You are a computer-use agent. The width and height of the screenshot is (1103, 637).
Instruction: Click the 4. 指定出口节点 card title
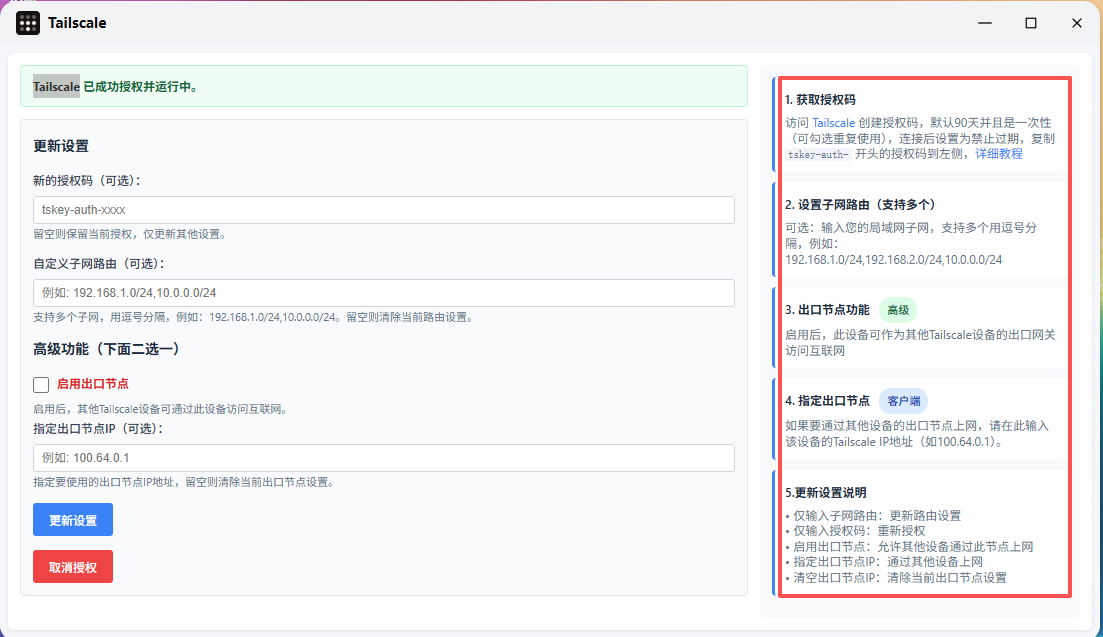tap(827, 401)
